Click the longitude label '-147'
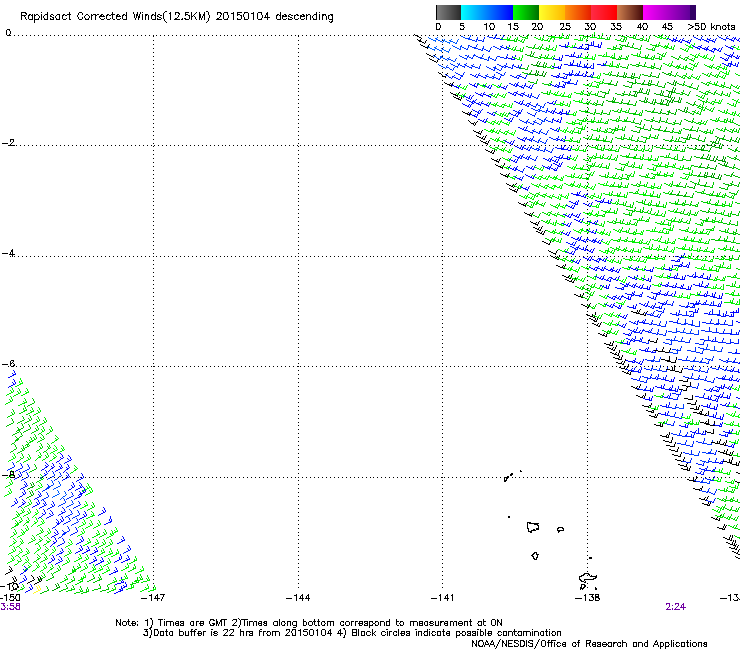This screenshot has width=740, height=650. [153, 598]
